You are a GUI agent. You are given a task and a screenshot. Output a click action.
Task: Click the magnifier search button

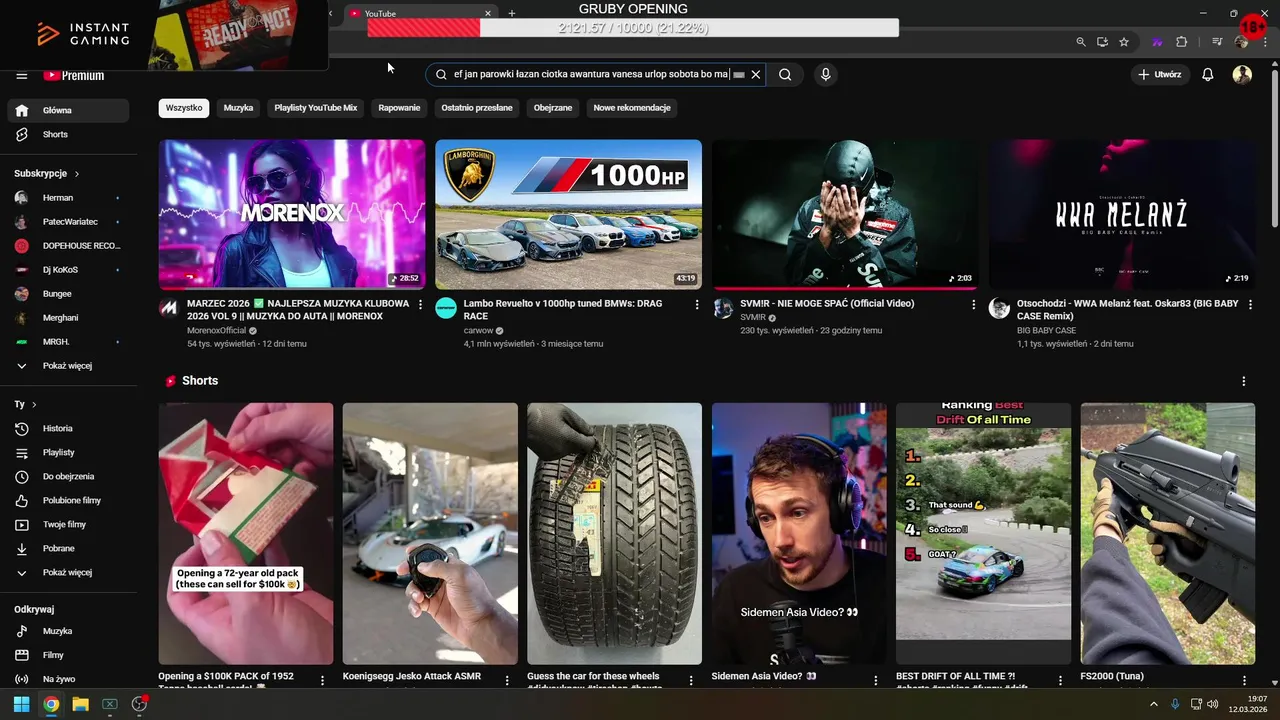click(x=785, y=74)
